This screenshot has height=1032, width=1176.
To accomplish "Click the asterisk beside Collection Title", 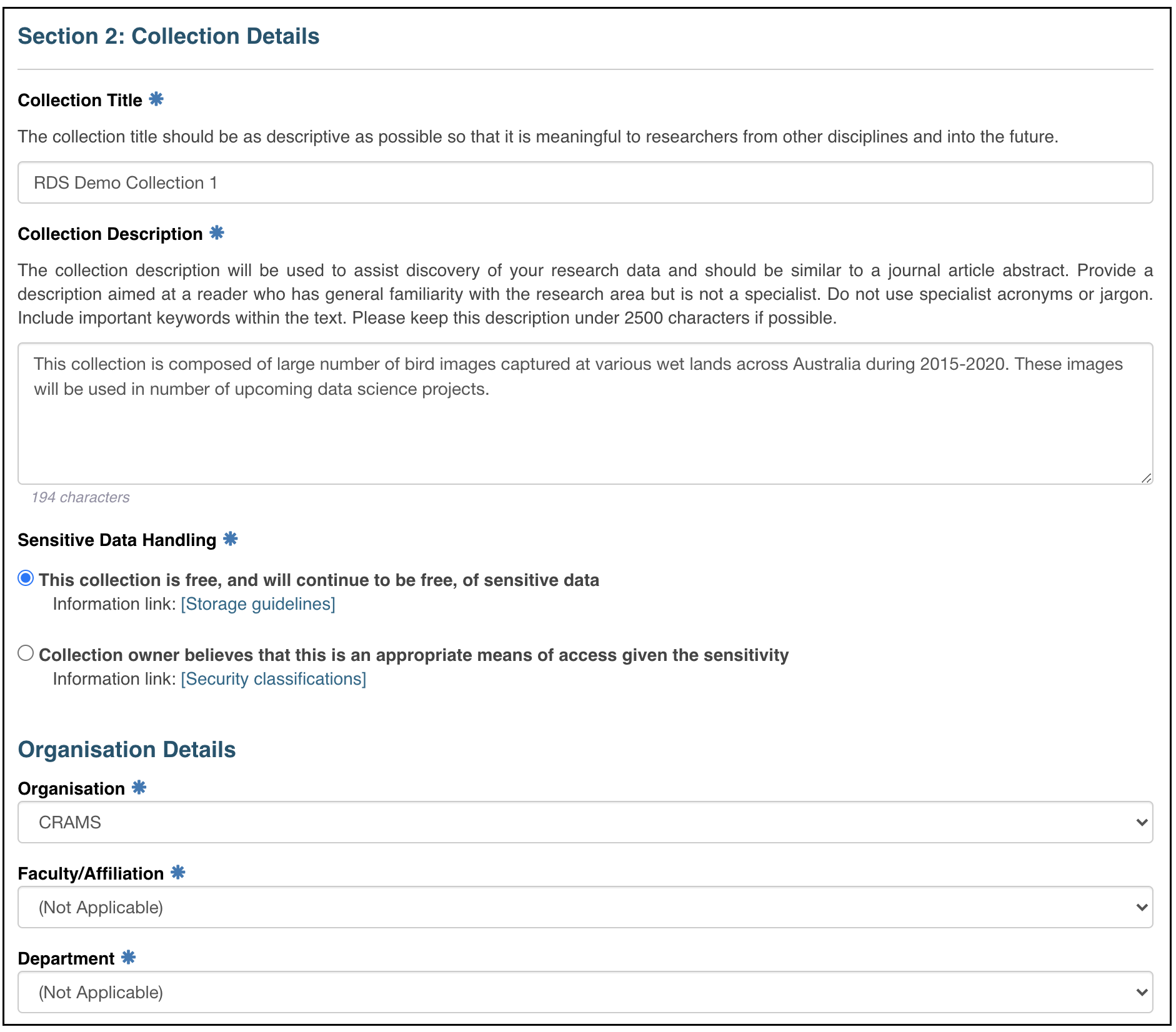I will click(156, 99).
